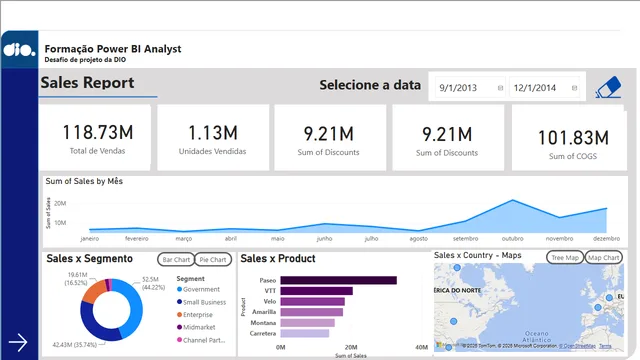The height and width of the screenshot is (360, 640).
Task: Select the Velo product bar
Action: coord(312,301)
